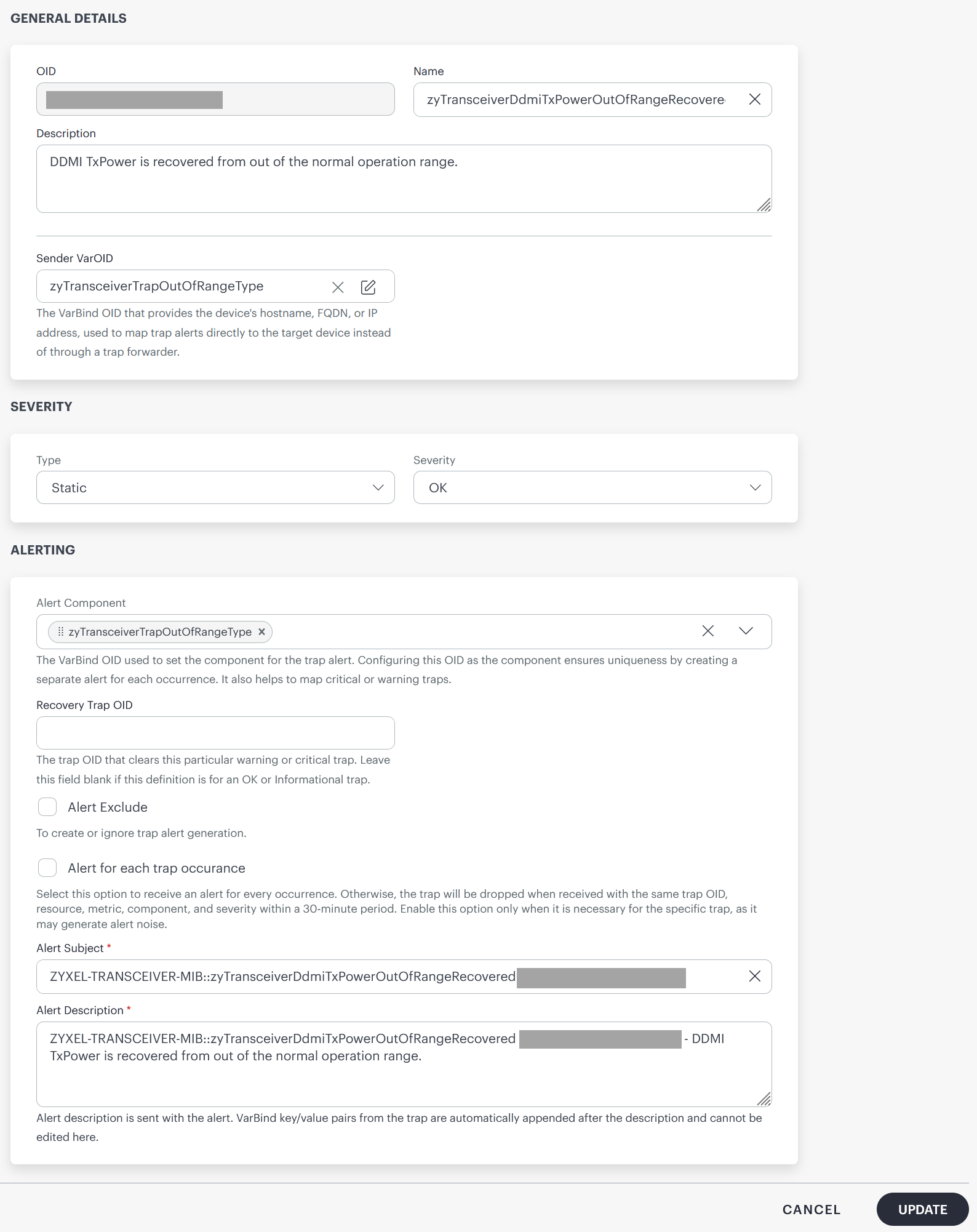The height and width of the screenshot is (1232, 977).
Task: Clear the Alert Subject field
Action: [x=754, y=977]
